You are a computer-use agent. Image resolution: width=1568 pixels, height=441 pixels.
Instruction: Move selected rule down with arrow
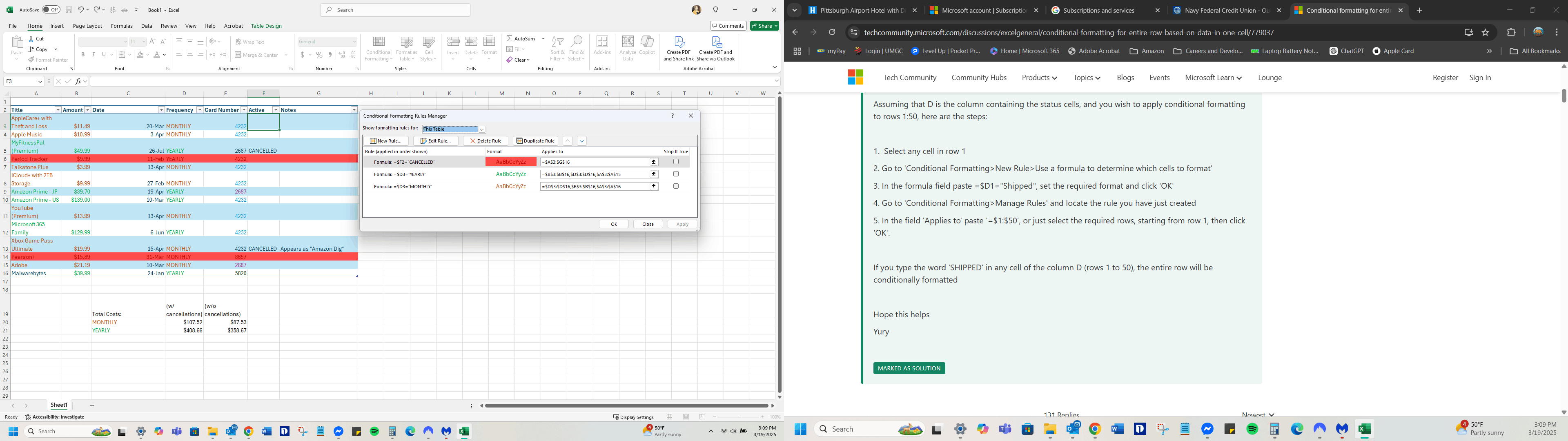(x=582, y=141)
